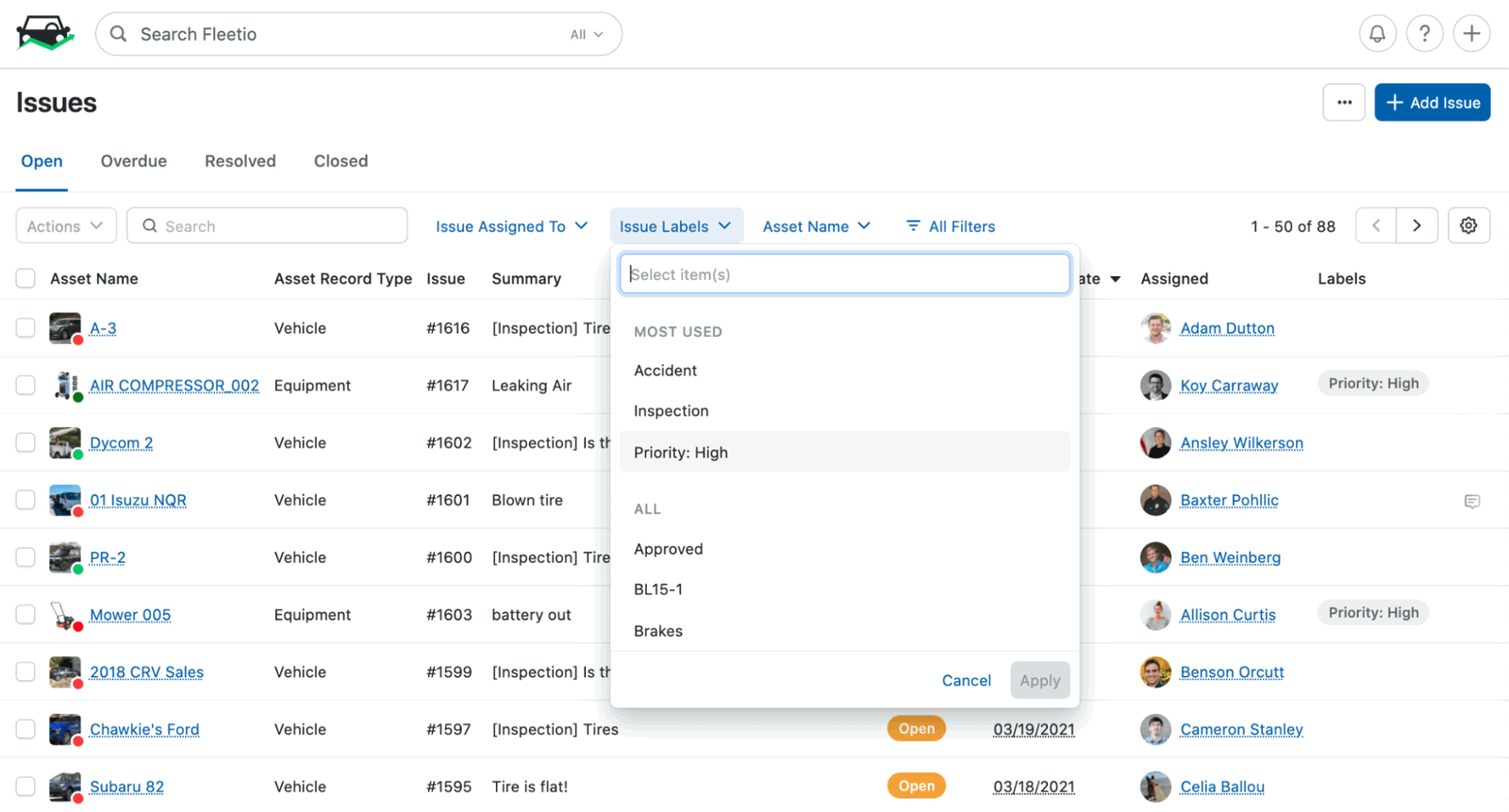Click the Fleetio car logo
Image resolution: width=1509 pixels, height=812 pixels.
[x=45, y=34]
